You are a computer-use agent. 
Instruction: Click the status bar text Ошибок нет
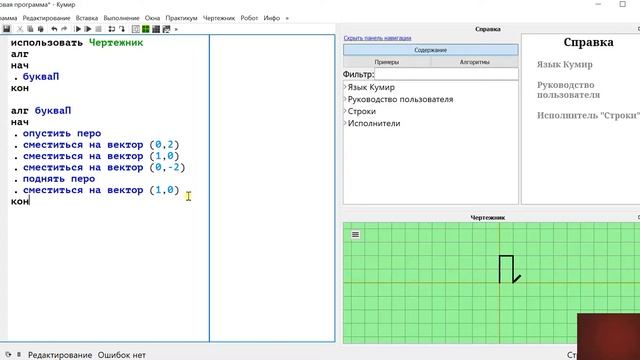[x=122, y=355]
